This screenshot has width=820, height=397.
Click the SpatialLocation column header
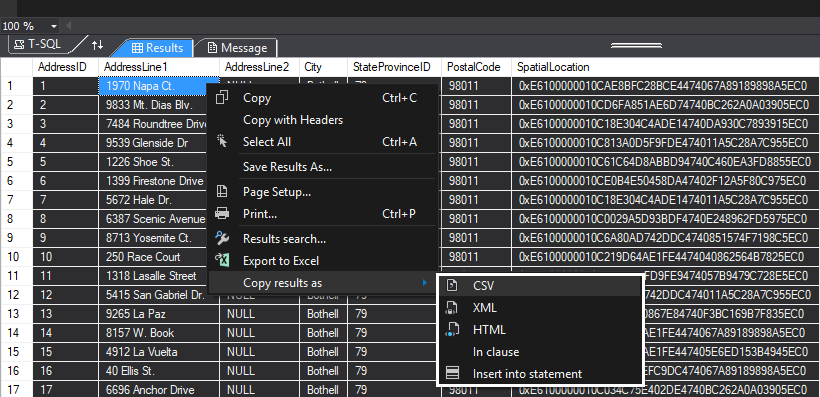(x=665, y=67)
